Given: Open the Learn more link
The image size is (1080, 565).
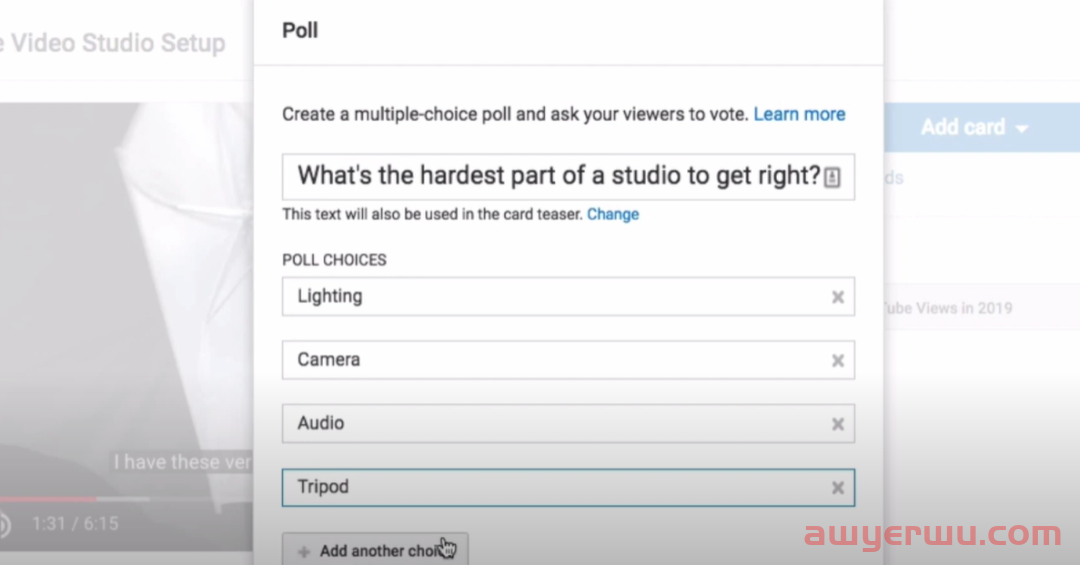Looking at the screenshot, I should tap(799, 114).
